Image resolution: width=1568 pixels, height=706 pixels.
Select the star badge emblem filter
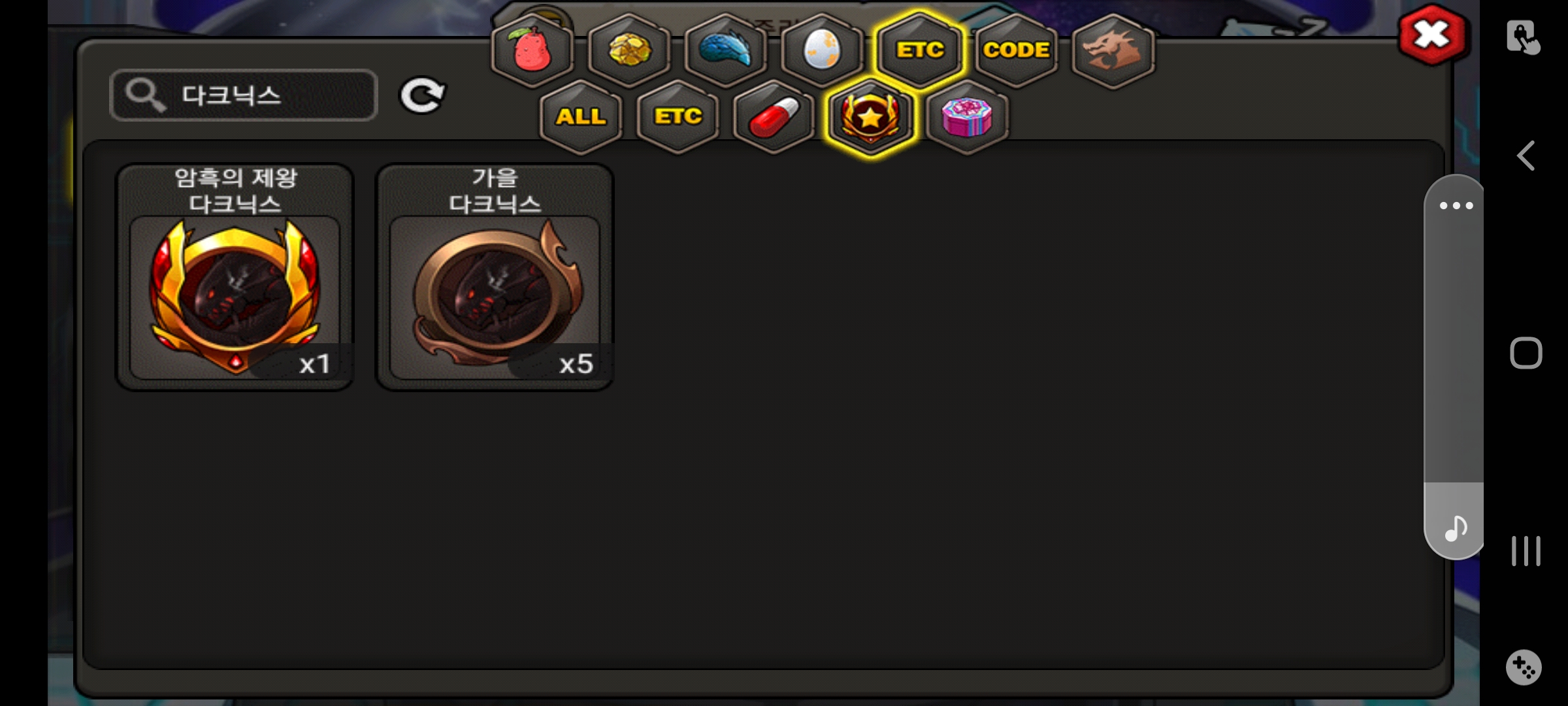click(x=870, y=118)
